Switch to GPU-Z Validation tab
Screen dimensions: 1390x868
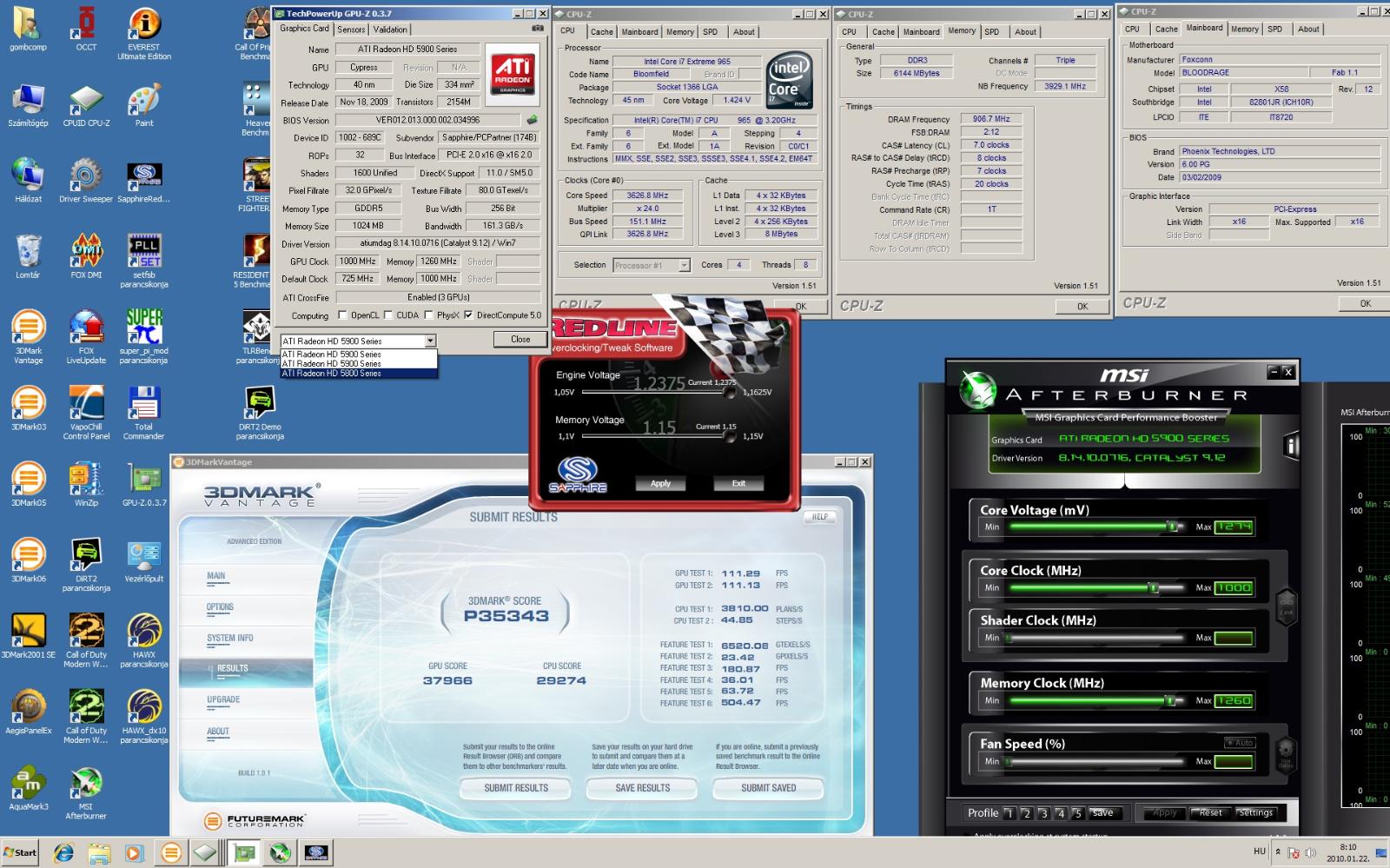click(390, 30)
